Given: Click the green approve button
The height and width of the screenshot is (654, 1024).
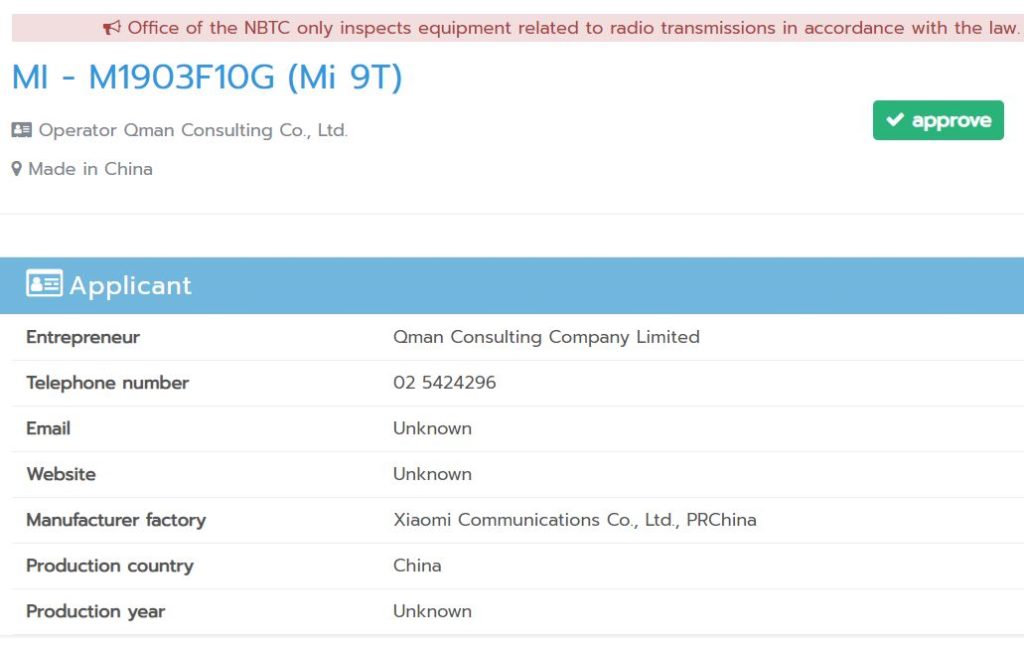Looking at the screenshot, I should 938,120.
